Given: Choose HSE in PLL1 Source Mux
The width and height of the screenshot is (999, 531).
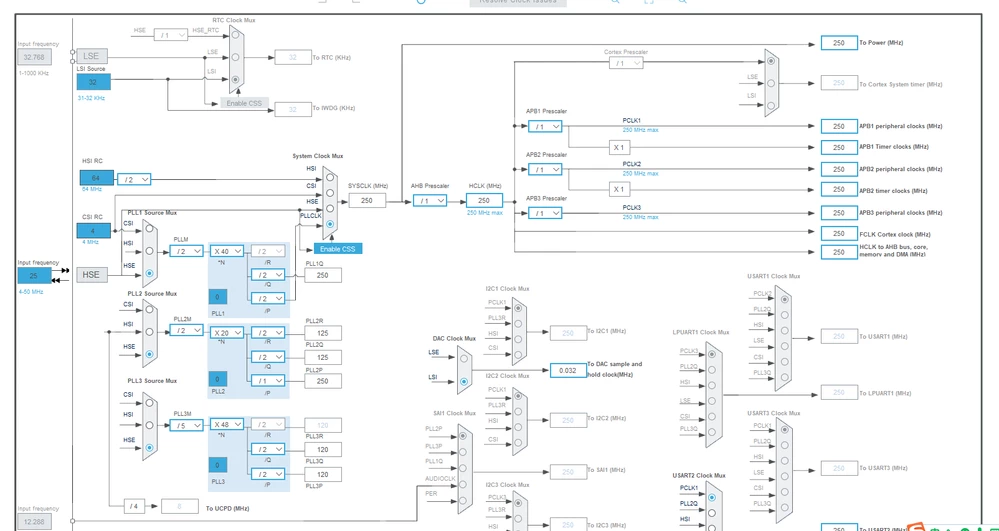Looking at the screenshot, I should 149,273.
